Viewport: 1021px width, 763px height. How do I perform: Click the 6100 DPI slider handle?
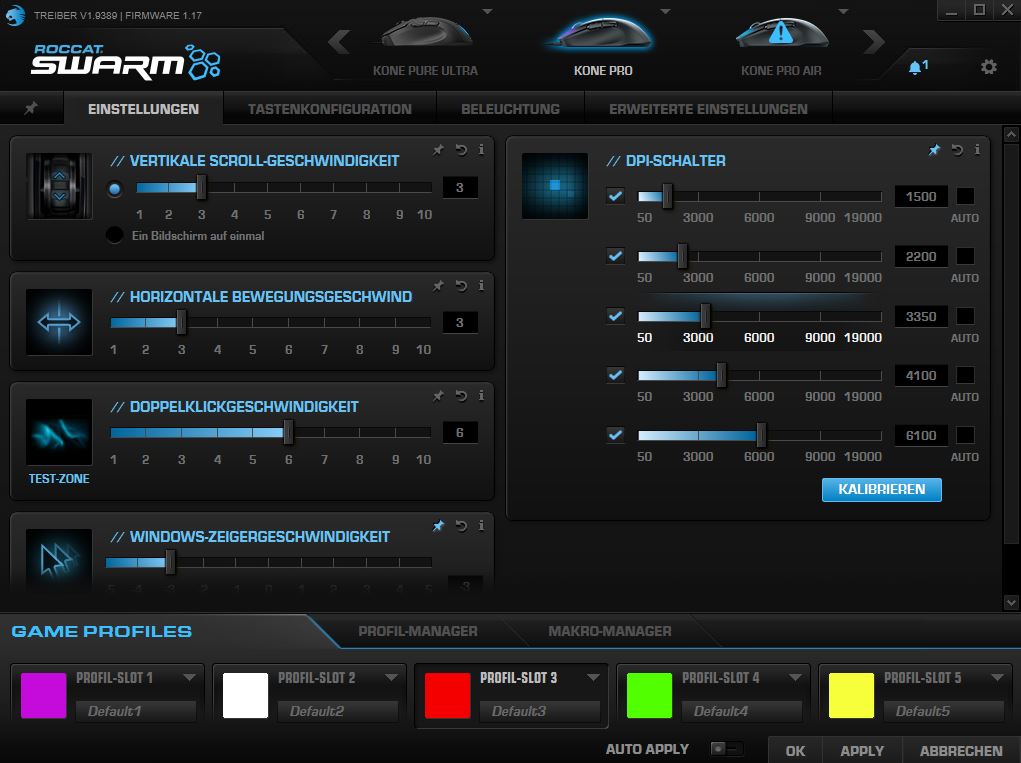click(x=761, y=435)
